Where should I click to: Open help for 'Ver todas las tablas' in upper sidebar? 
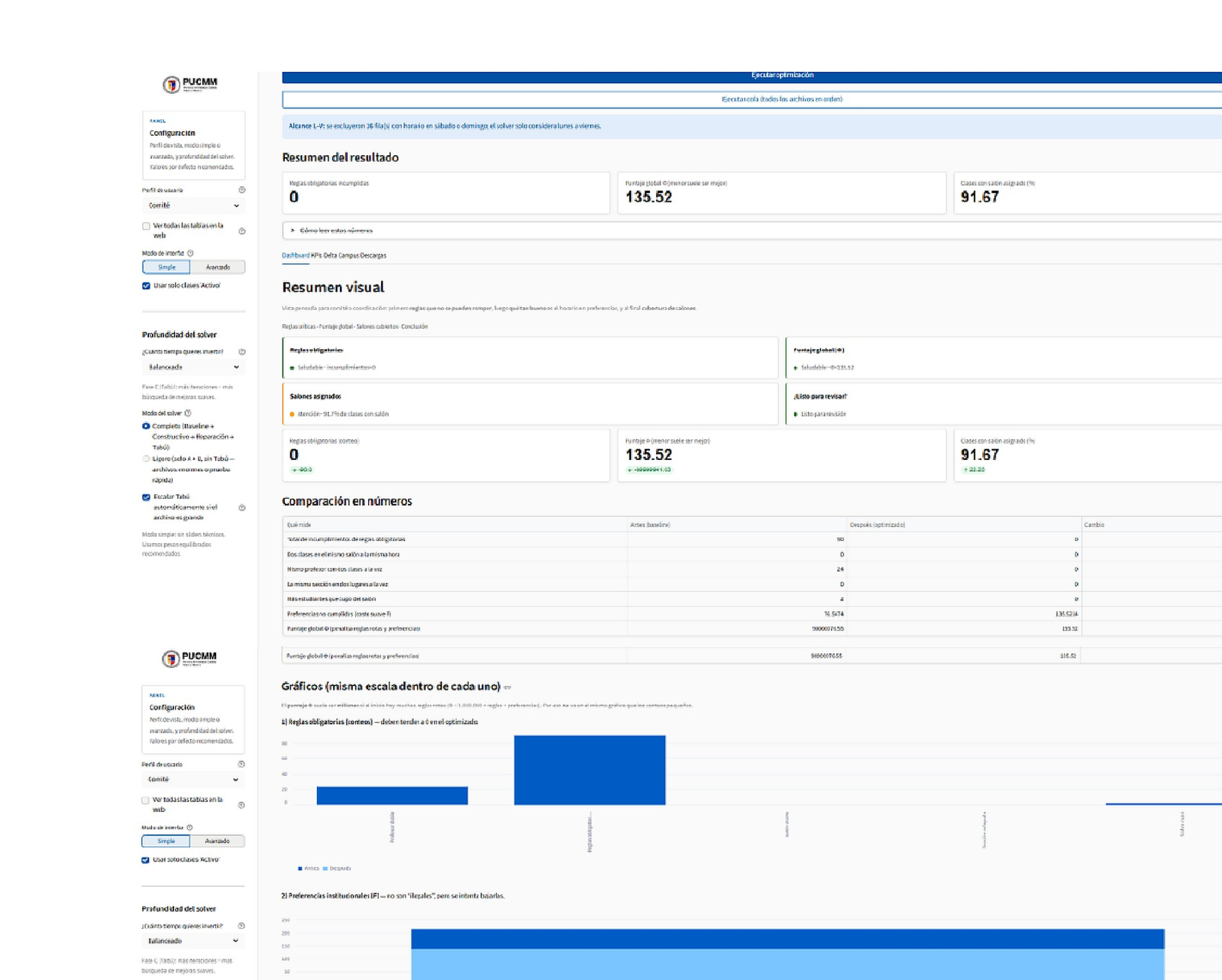pos(242,231)
